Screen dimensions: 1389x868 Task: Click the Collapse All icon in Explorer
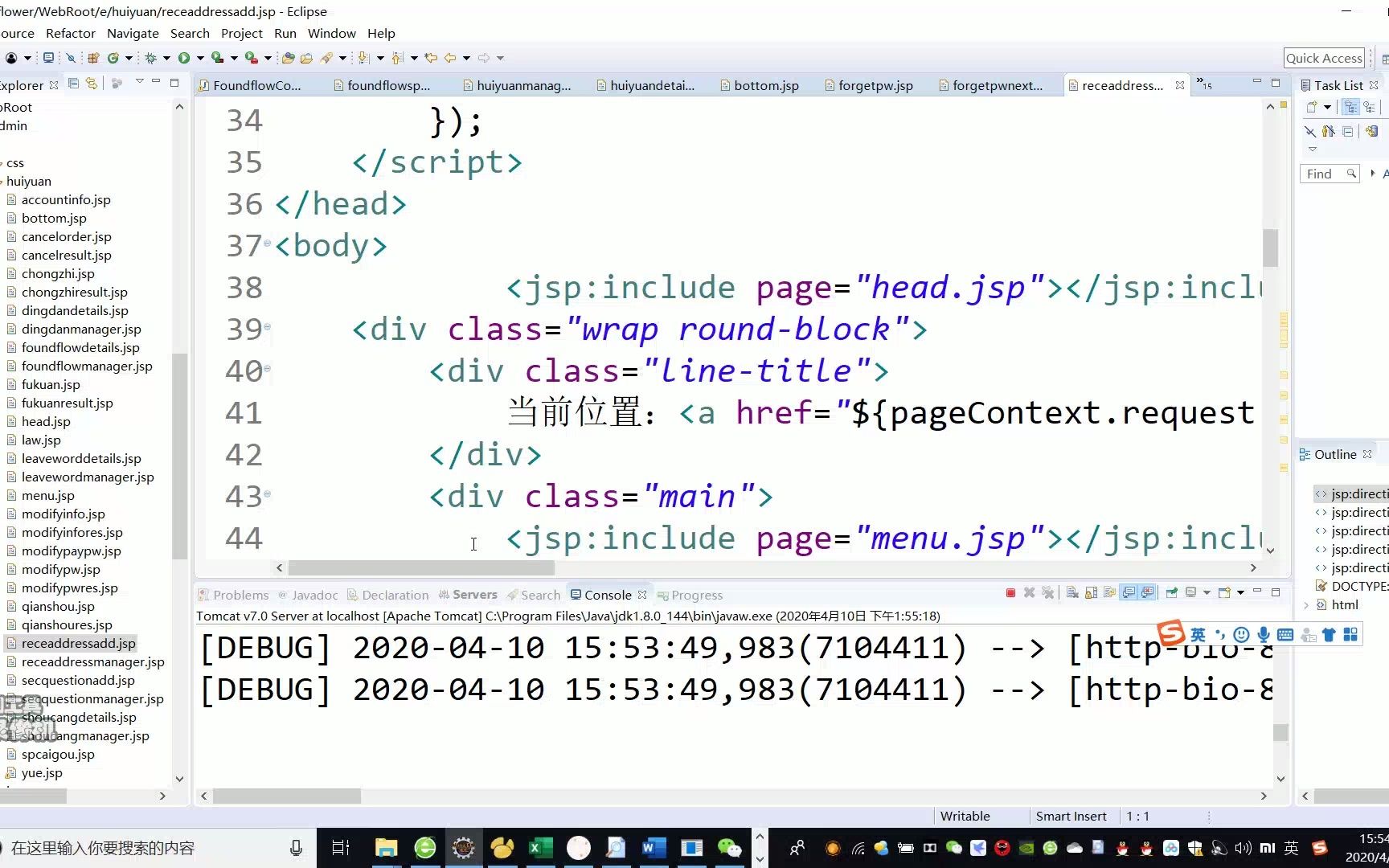(74, 84)
